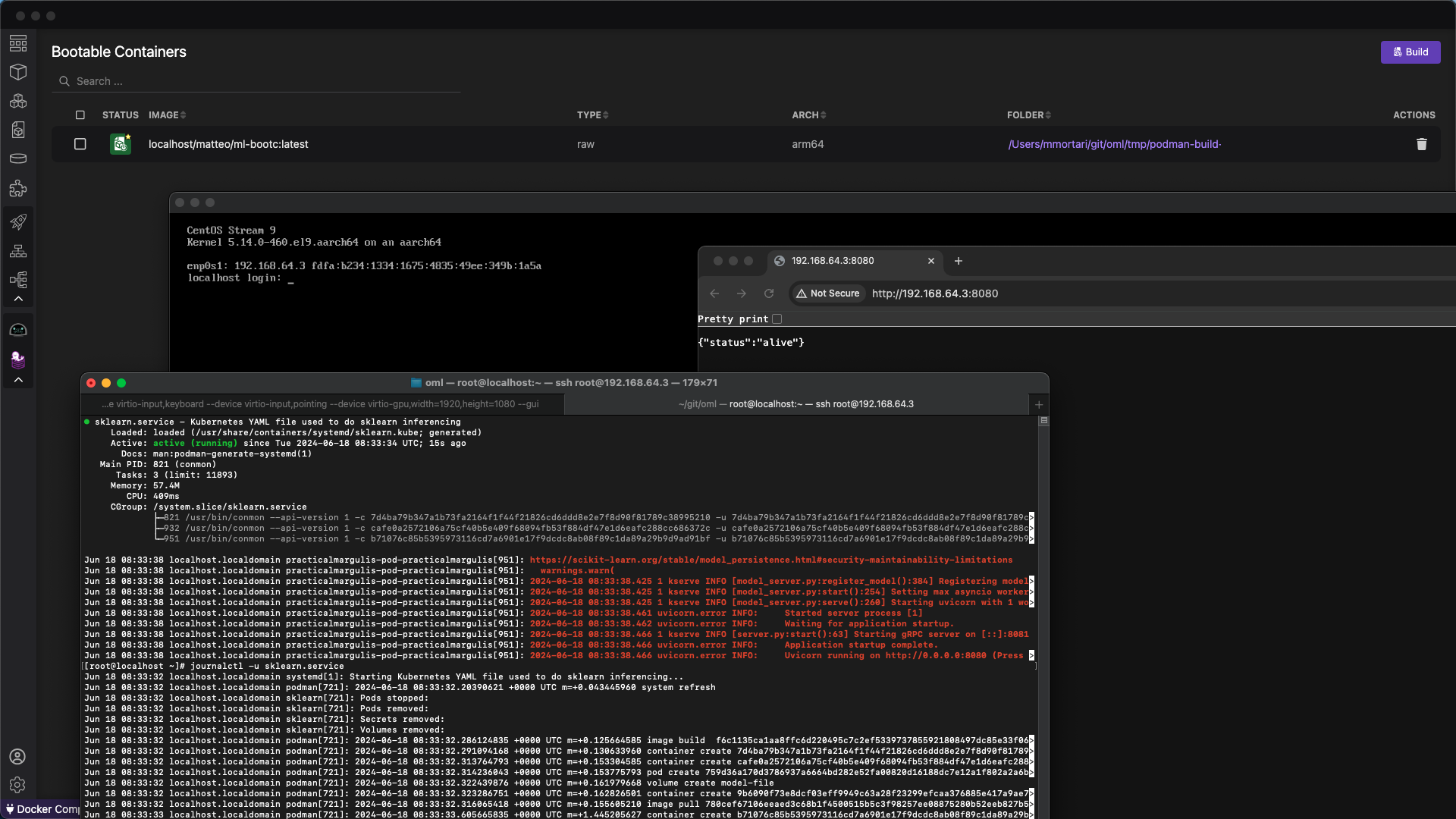Click the Build button
1456x819 pixels.
tap(1410, 52)
